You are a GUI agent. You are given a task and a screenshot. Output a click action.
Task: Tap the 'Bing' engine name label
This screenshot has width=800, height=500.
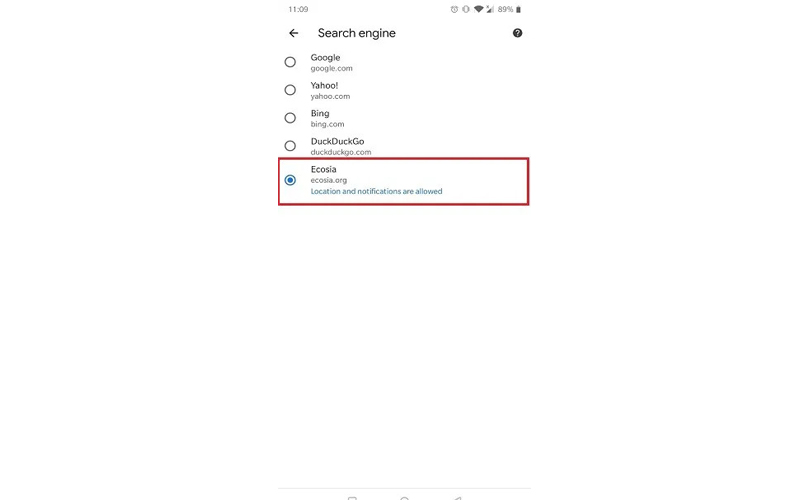point(320,113)
